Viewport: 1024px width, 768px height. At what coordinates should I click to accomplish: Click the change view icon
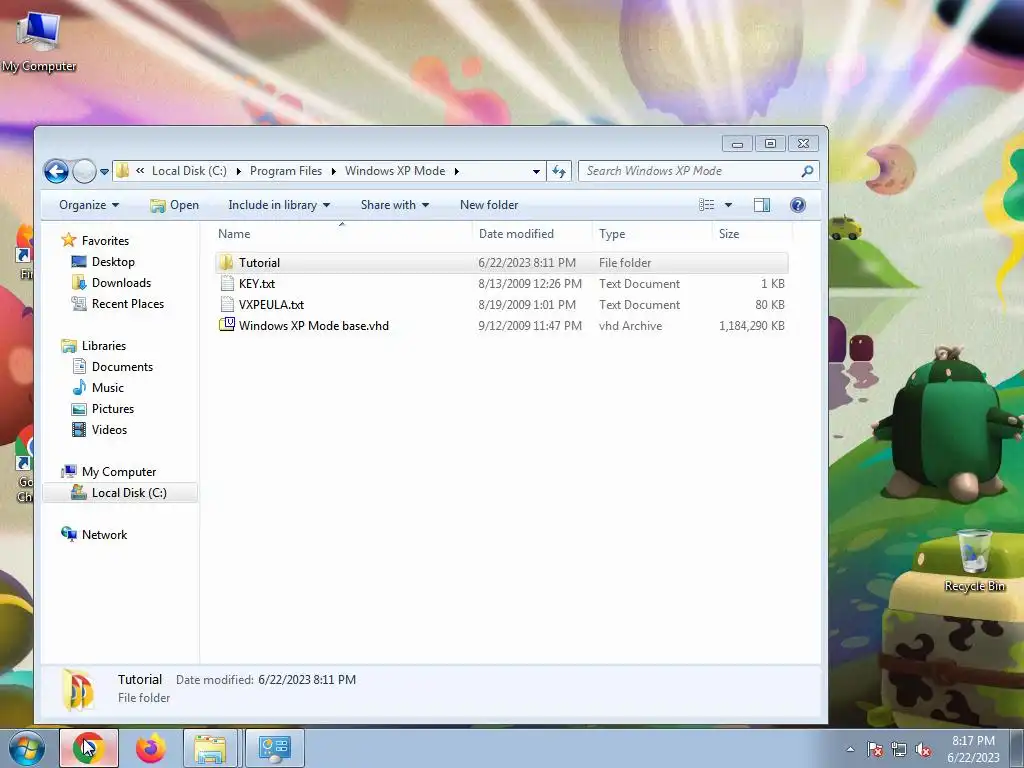point(707,205)
